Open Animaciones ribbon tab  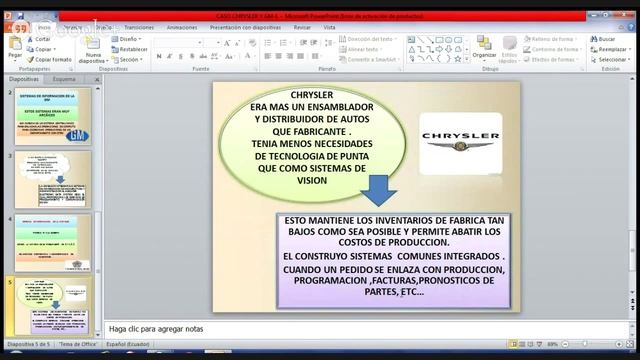[182, 27]
